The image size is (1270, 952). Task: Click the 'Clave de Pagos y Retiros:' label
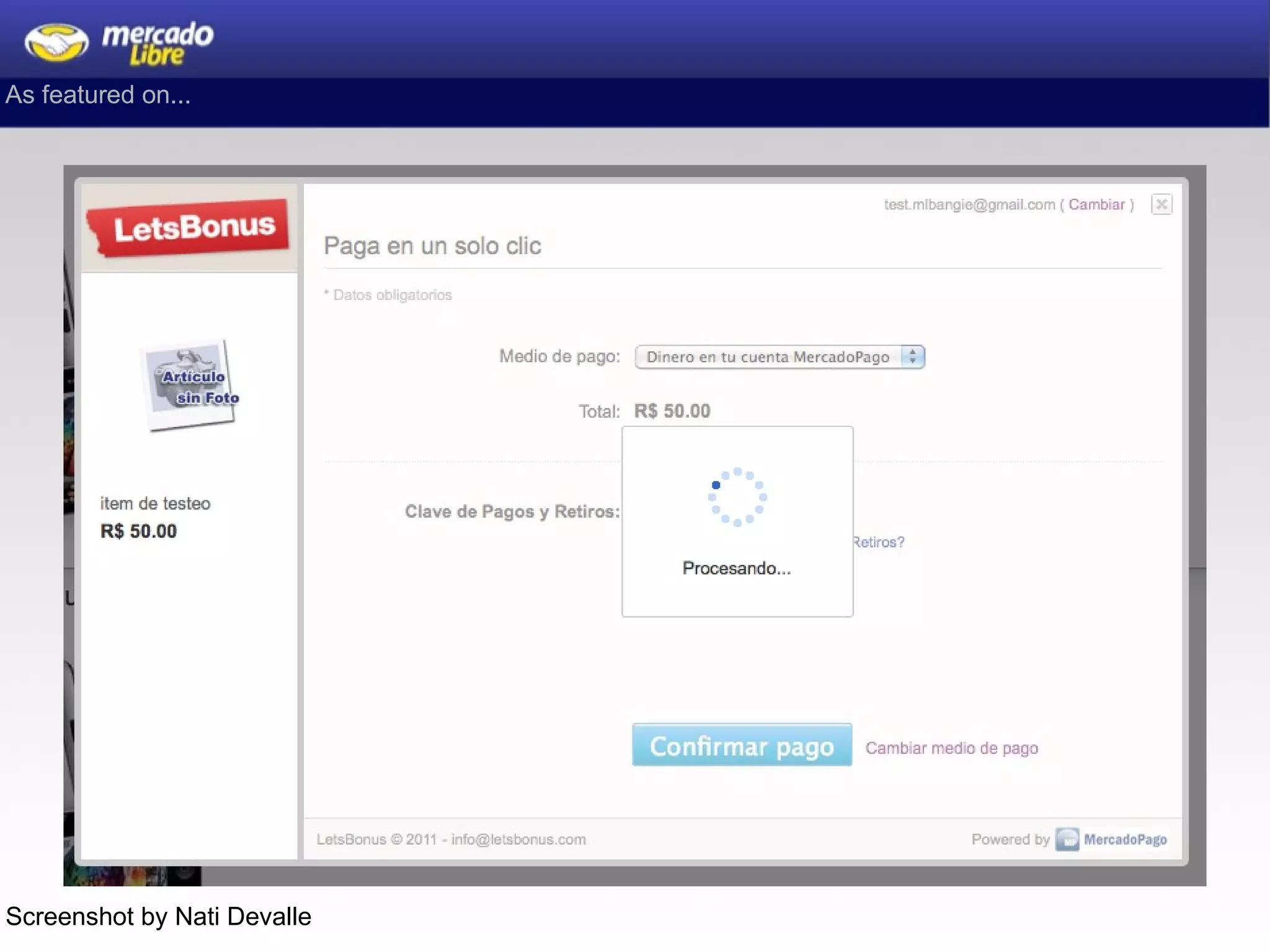click(x=512, y=511)
